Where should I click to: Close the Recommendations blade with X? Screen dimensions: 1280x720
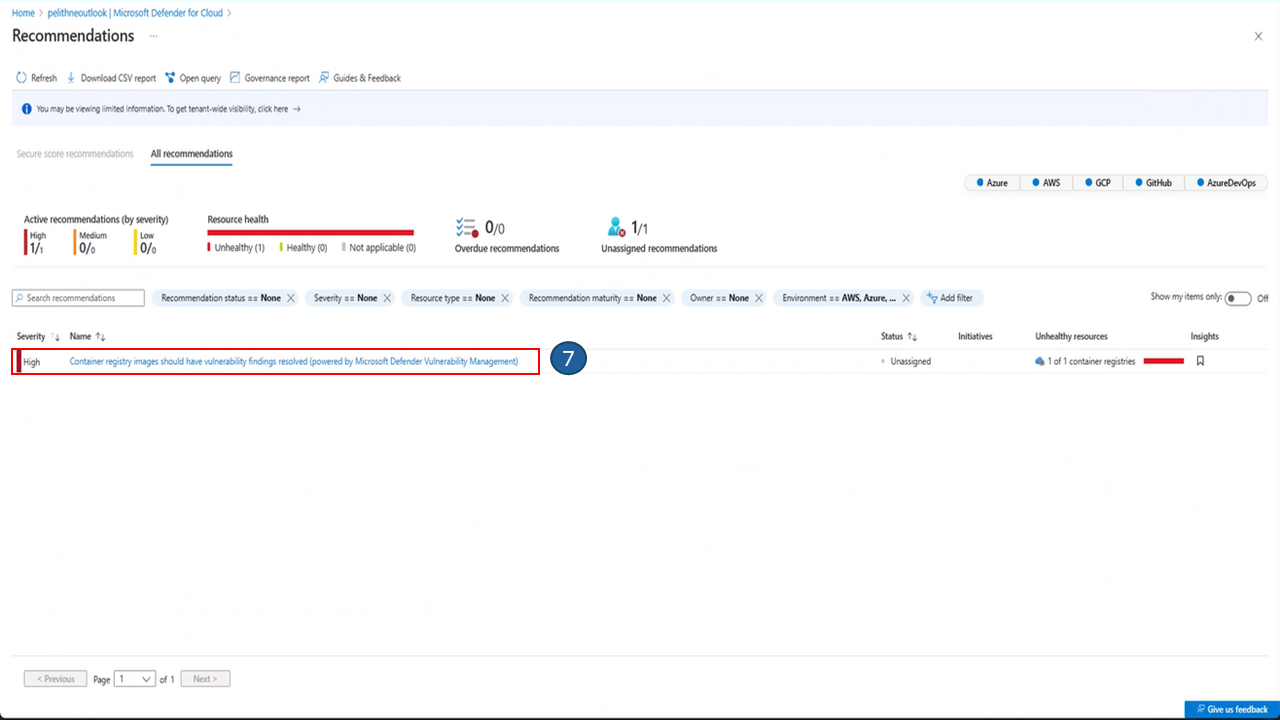tap(1258, 36)
